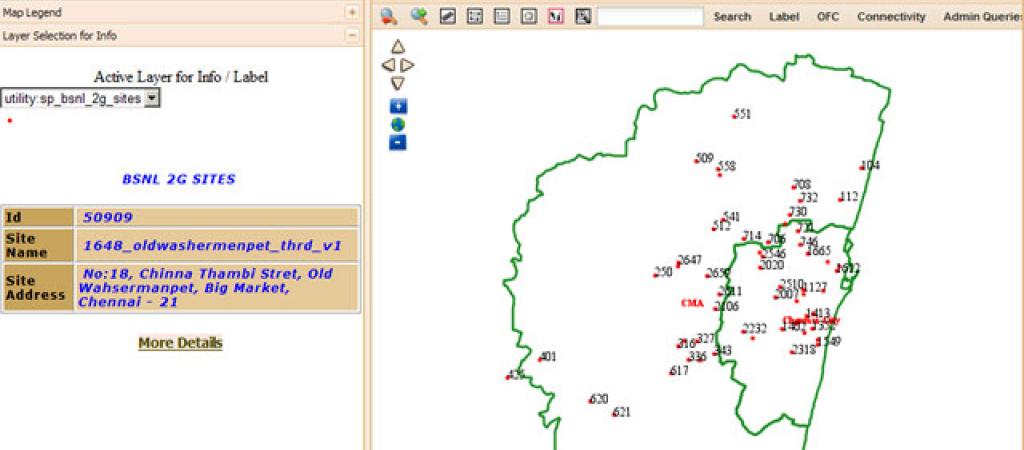Click the Layer Selection for Info header
Image resolution: width=1024 pixels, height=450 pixels.
point(59,35)
